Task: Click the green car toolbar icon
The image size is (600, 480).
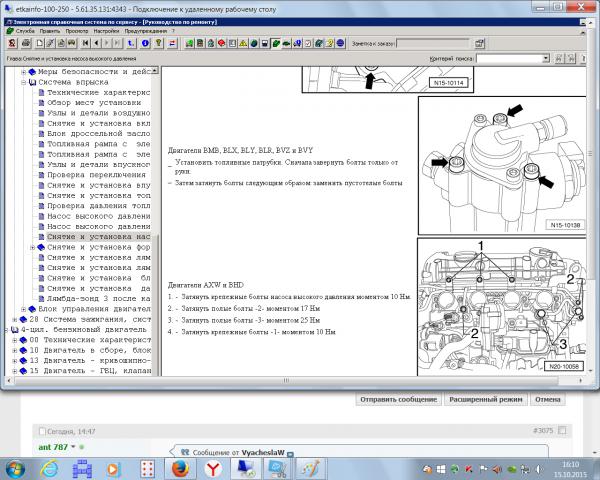Action: (286, 43)
